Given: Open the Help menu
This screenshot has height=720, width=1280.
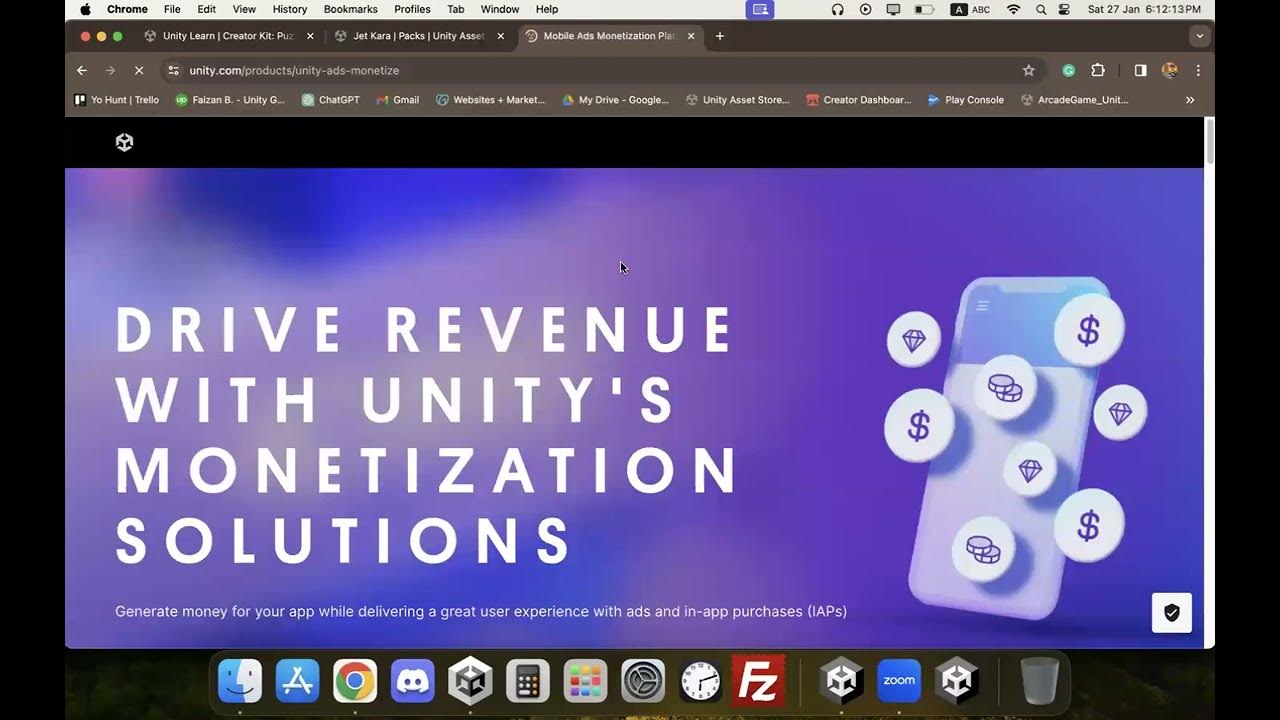Looking at the screenshot, I should coord(547,9).
